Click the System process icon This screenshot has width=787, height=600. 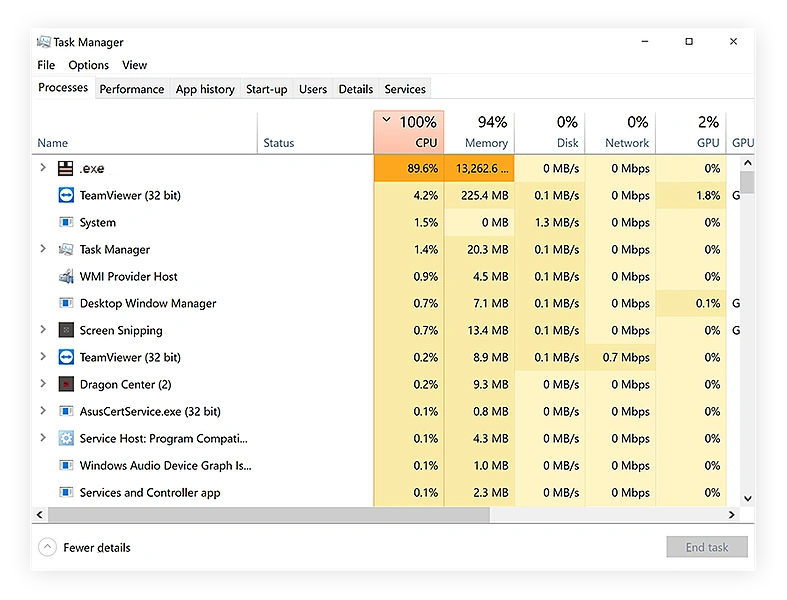(x=66, y=223)
